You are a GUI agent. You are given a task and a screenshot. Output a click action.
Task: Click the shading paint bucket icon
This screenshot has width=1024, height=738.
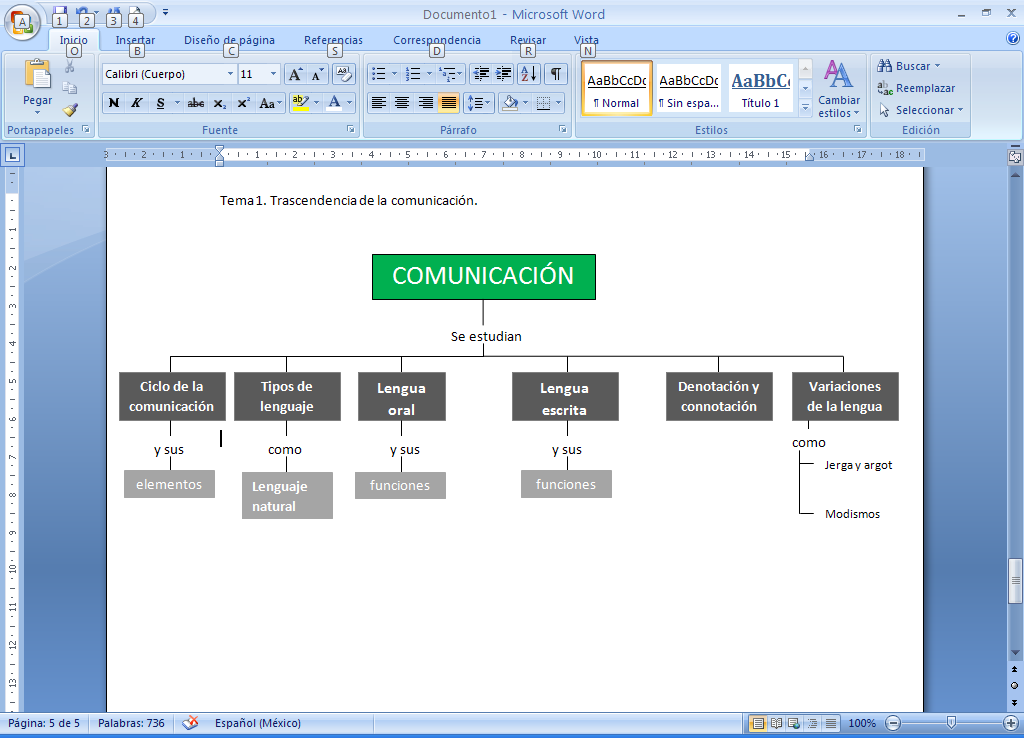(x=510, y=103)
